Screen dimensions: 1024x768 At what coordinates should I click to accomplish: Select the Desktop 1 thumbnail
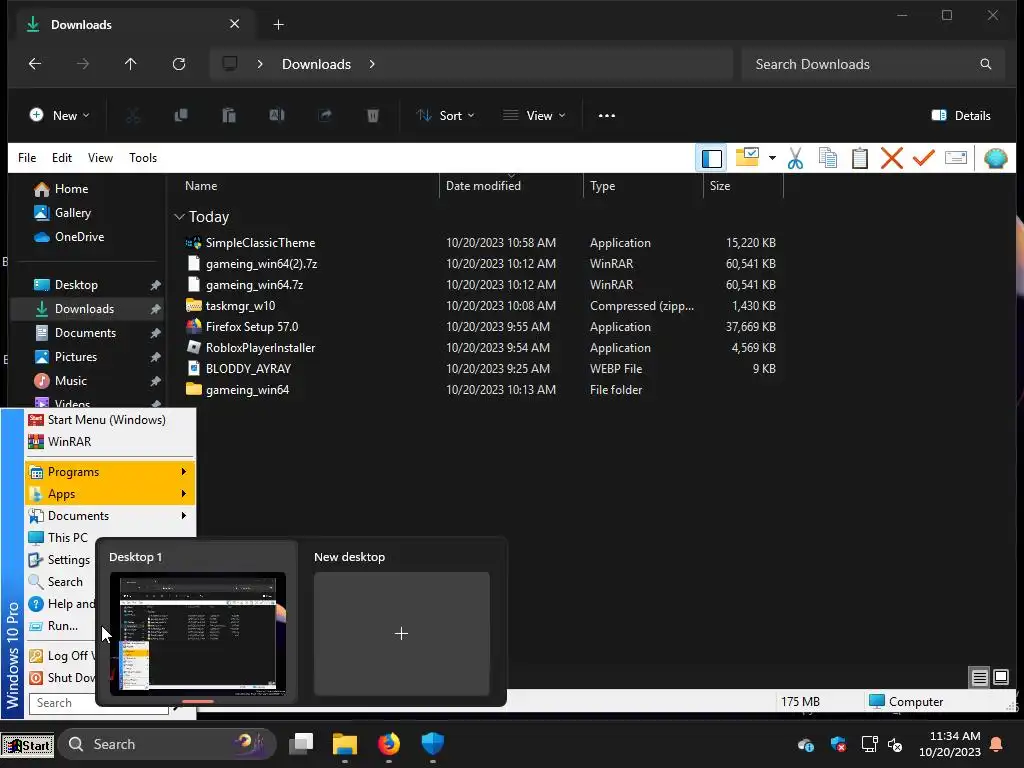pos(198,633)
